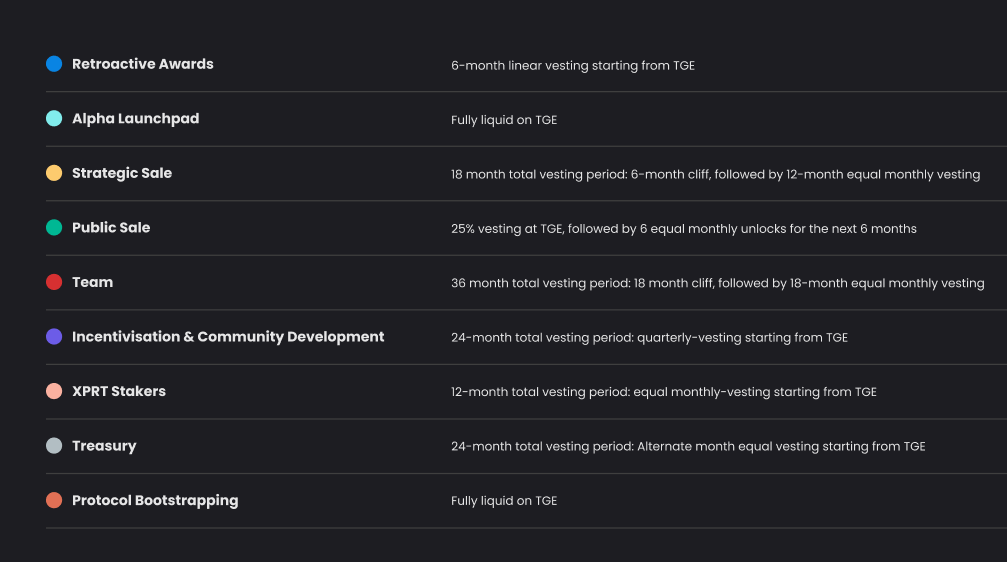
Task: Click the Team 36 month vesting description
Action: coord(717,283)
